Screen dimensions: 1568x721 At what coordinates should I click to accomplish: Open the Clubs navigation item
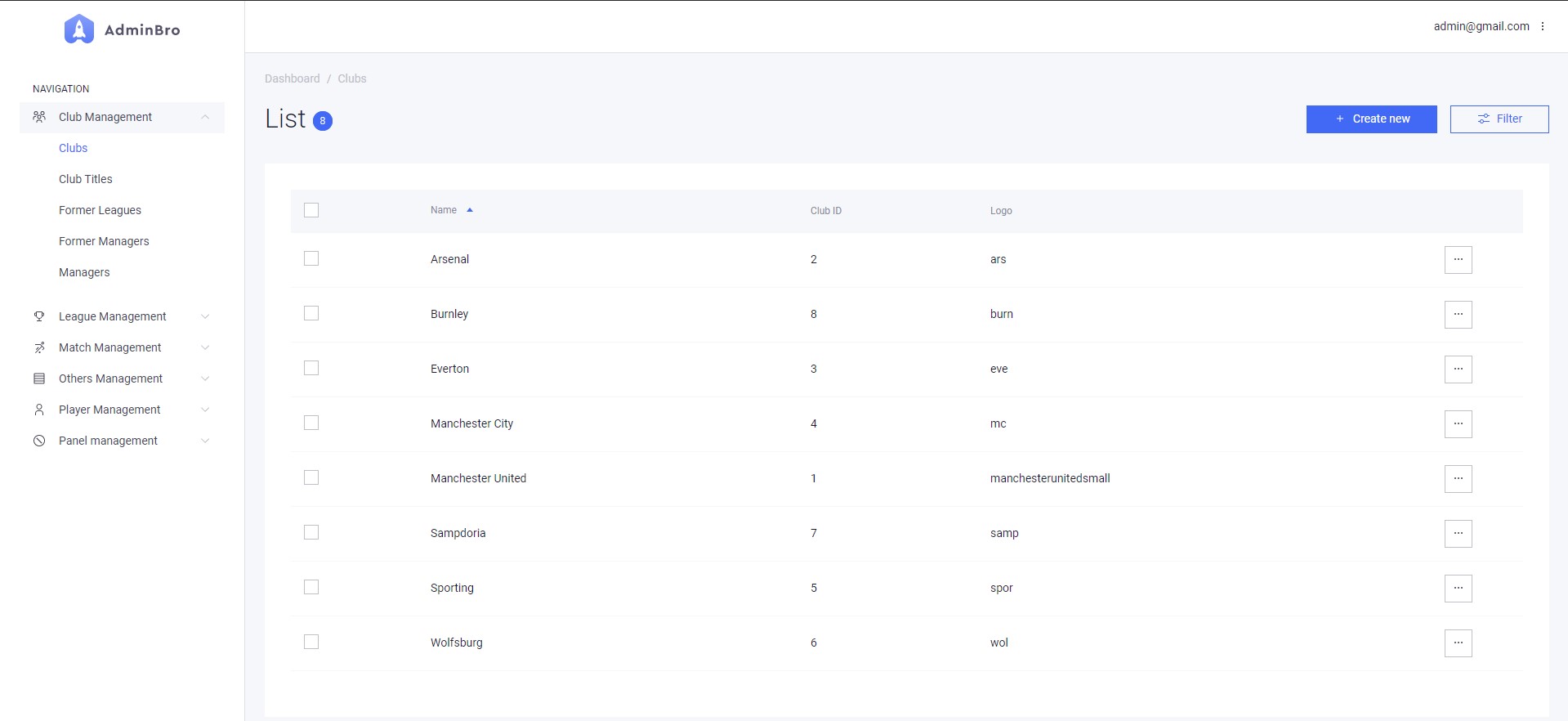(x=73, y=148)
